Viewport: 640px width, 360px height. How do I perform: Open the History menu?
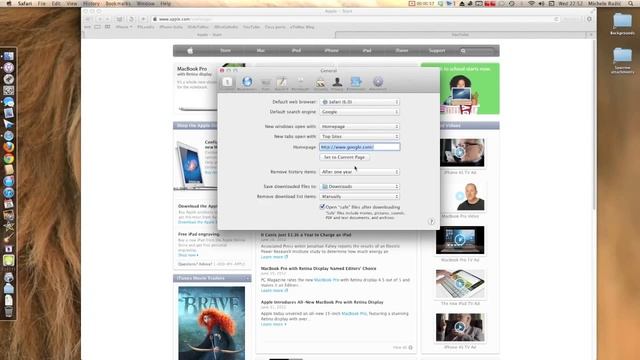(x=91, y=3)
